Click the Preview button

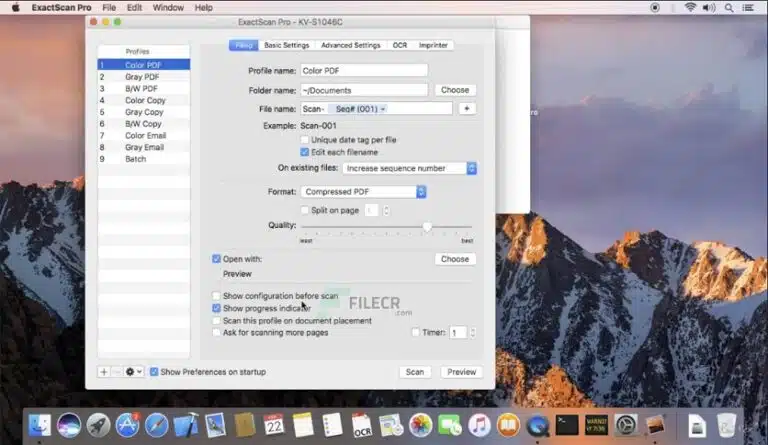[461, 372]
